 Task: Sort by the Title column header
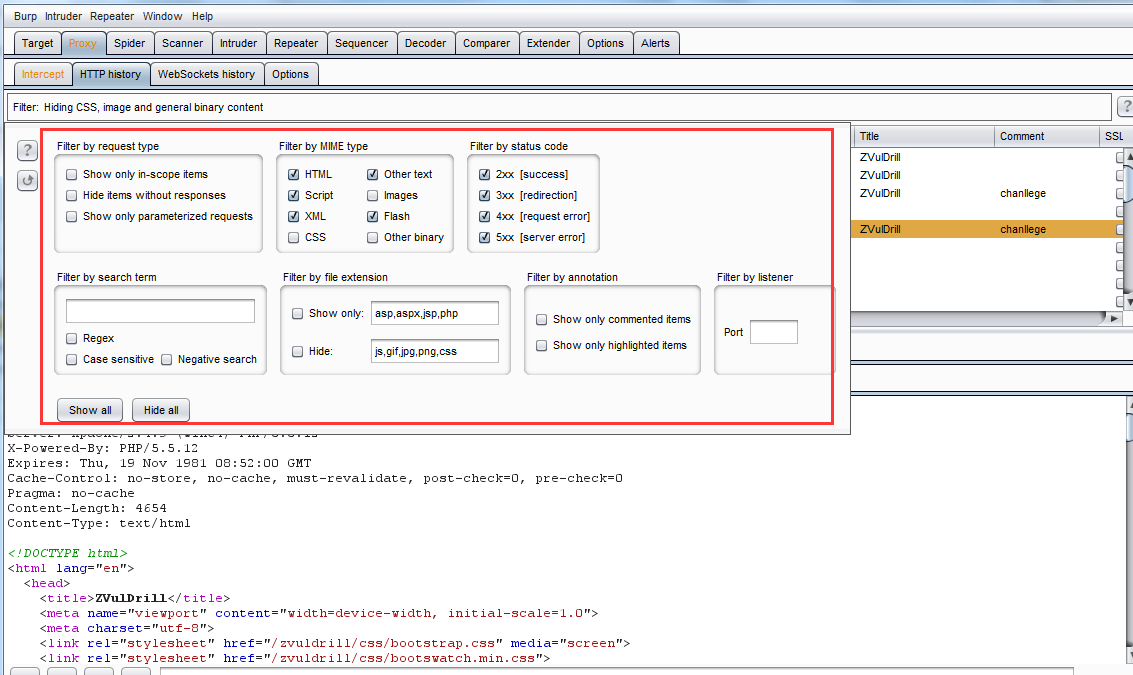(923, 136)
